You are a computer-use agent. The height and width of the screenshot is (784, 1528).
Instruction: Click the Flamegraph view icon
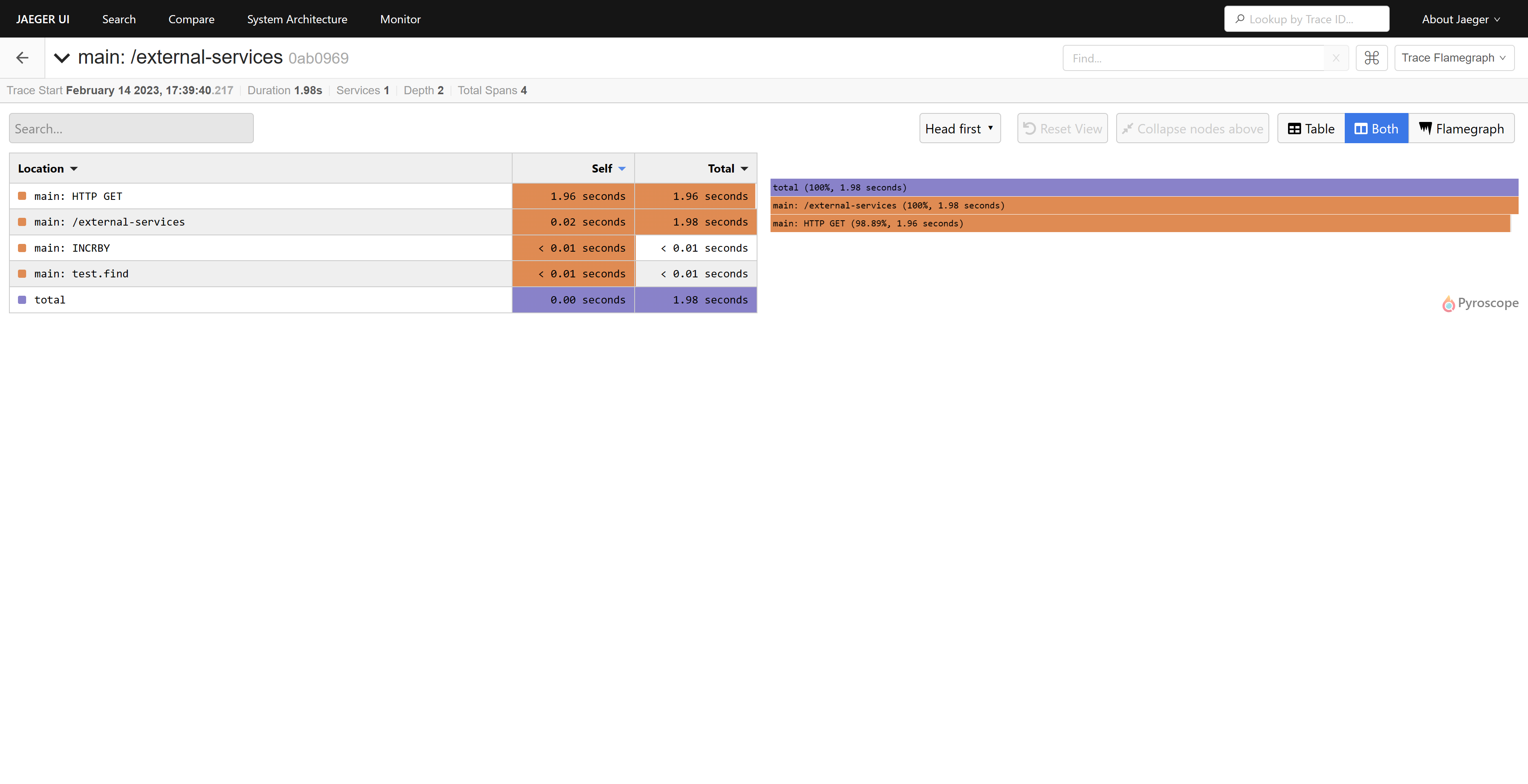click(x=1425, y=128)
